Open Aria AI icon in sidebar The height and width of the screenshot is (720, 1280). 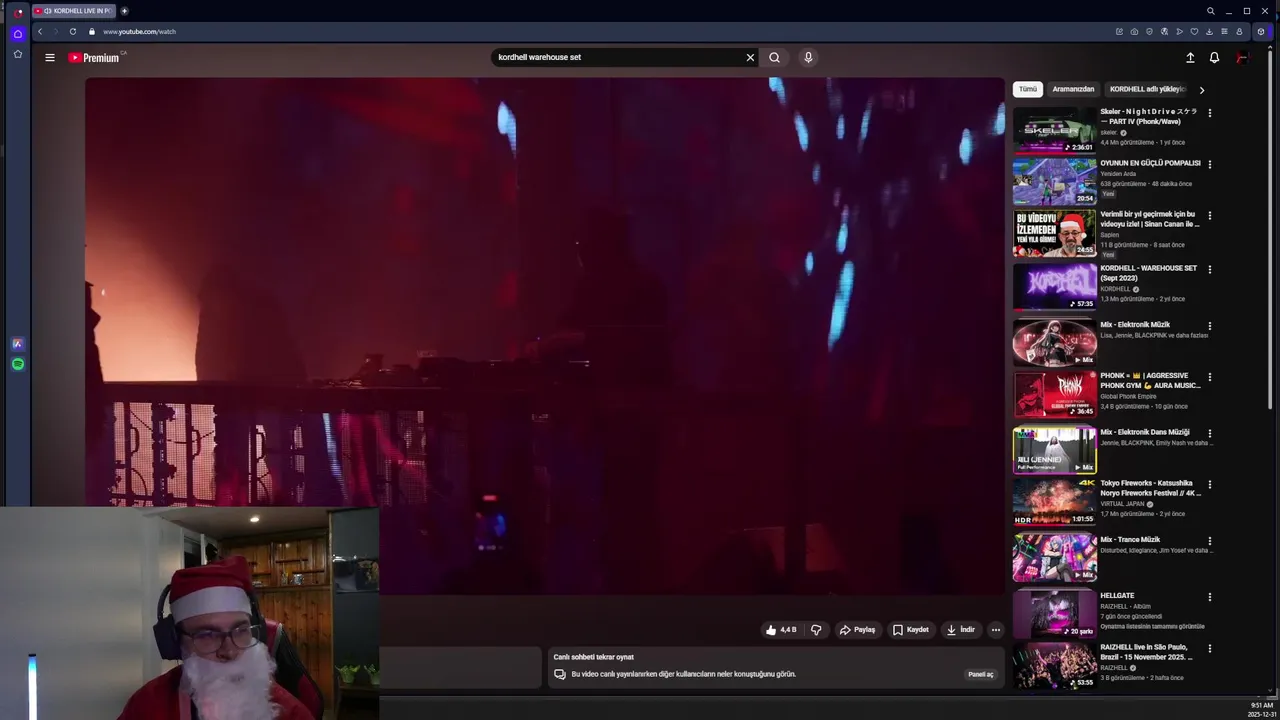pos(17,344)
